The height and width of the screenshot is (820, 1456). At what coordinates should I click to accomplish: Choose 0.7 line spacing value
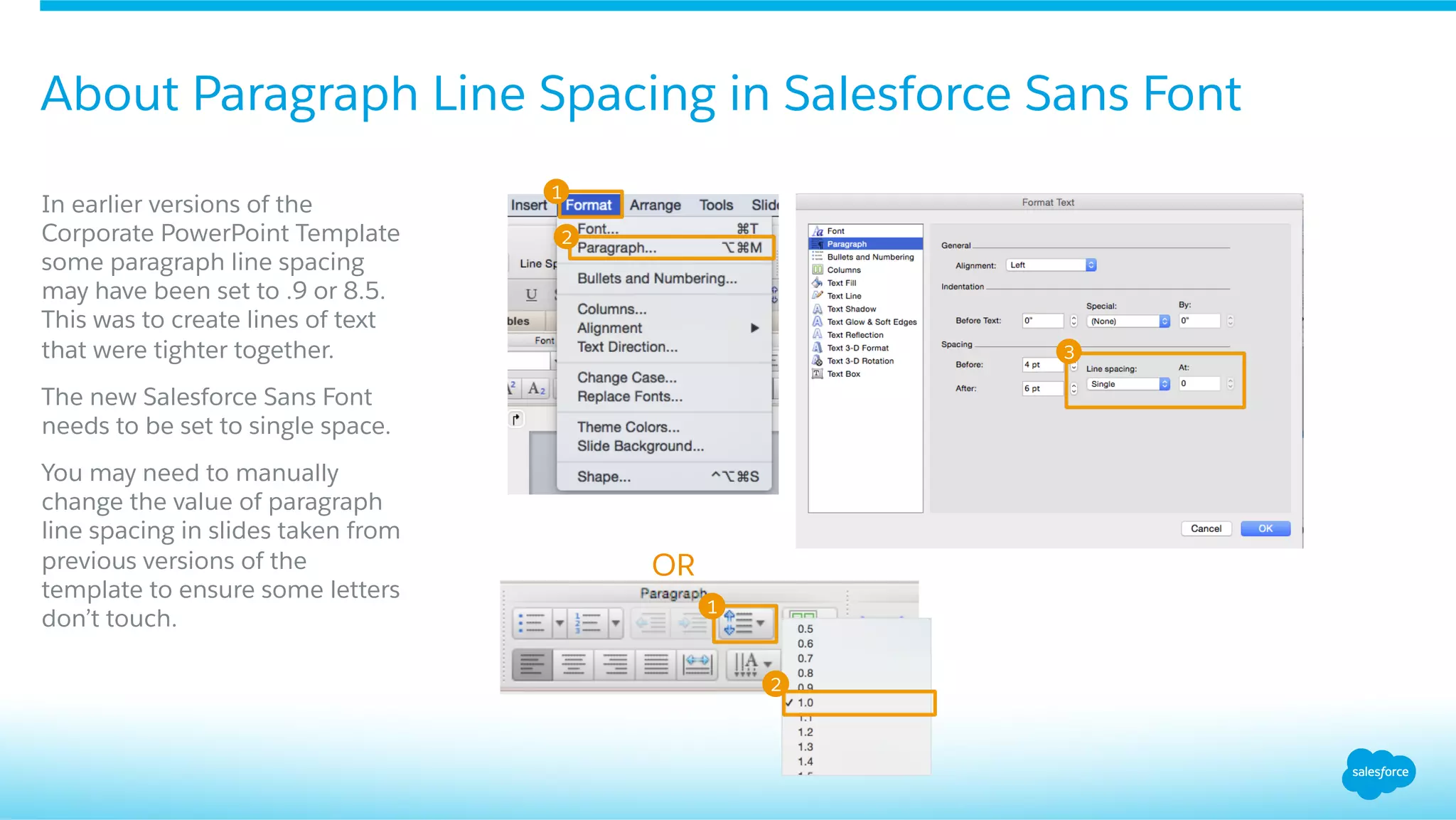click(805, 659)
